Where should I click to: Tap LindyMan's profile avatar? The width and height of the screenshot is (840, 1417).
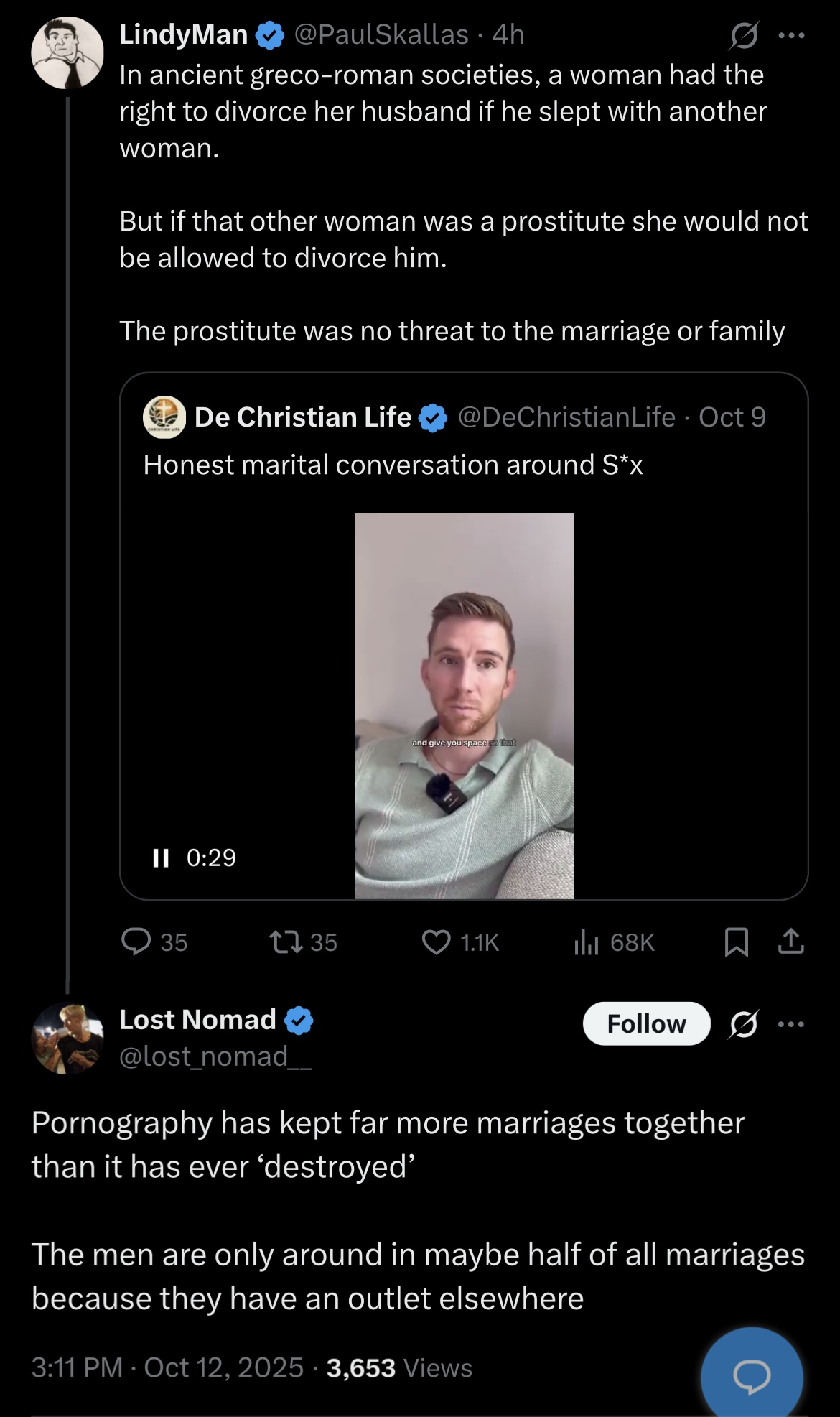click(x=67, y=52)
